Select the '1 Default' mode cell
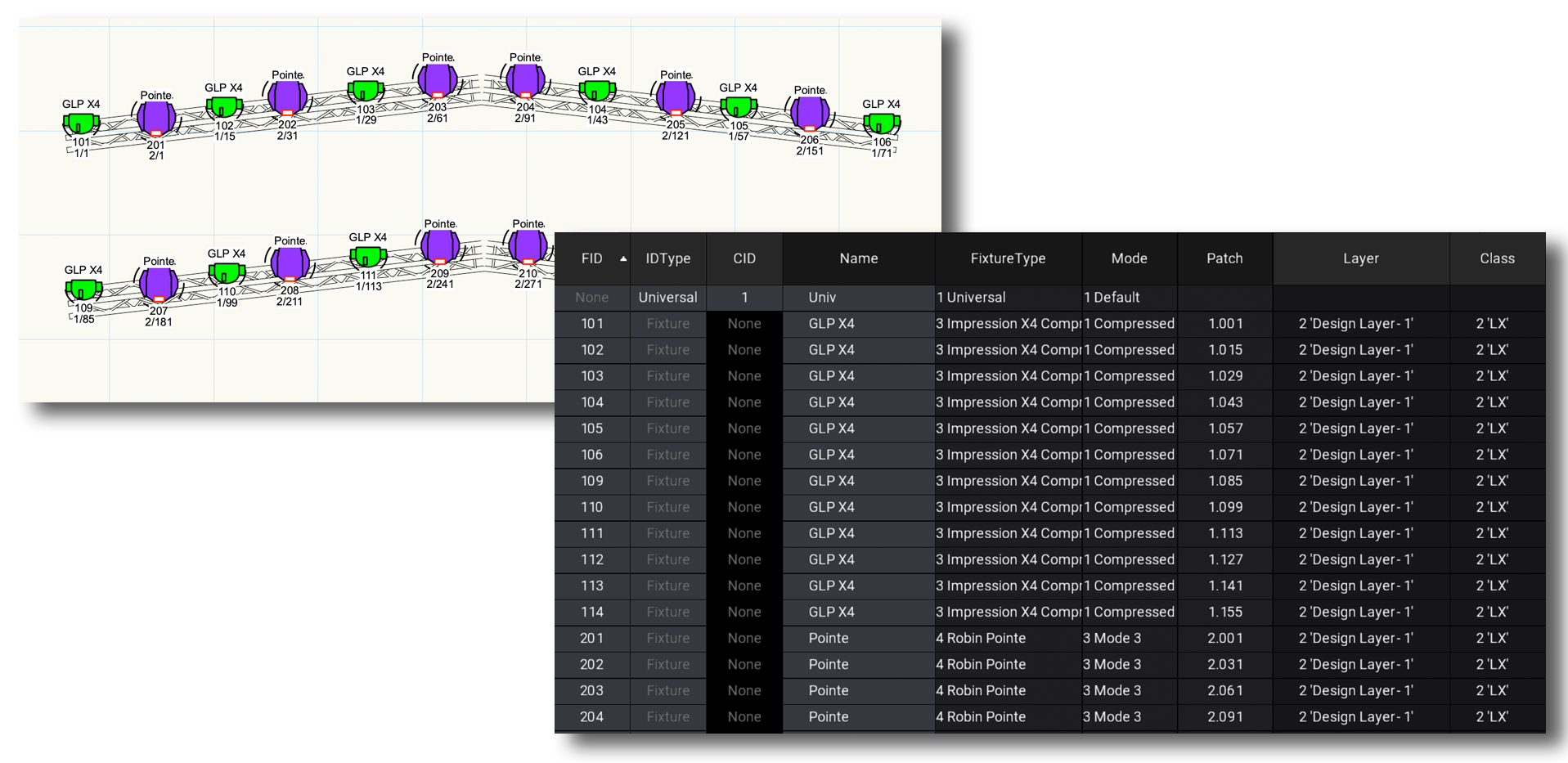This screenshot has width=1568, height=763. 1130,298
